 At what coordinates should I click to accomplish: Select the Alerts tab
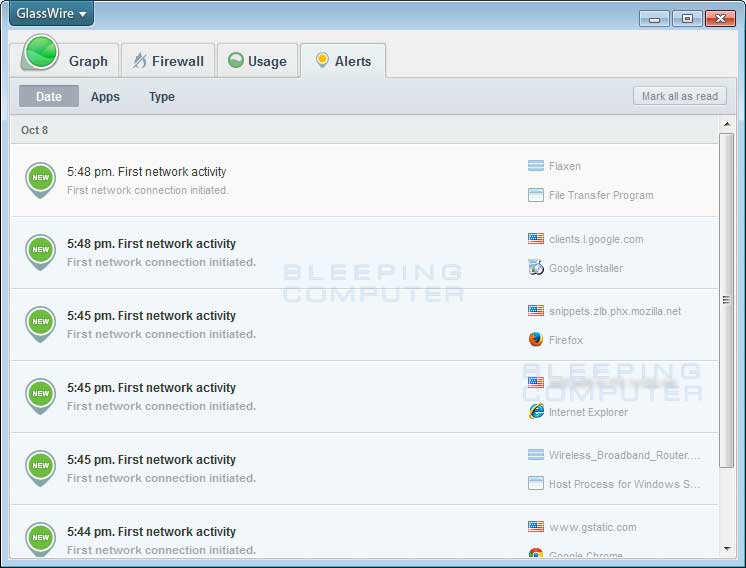342,61
